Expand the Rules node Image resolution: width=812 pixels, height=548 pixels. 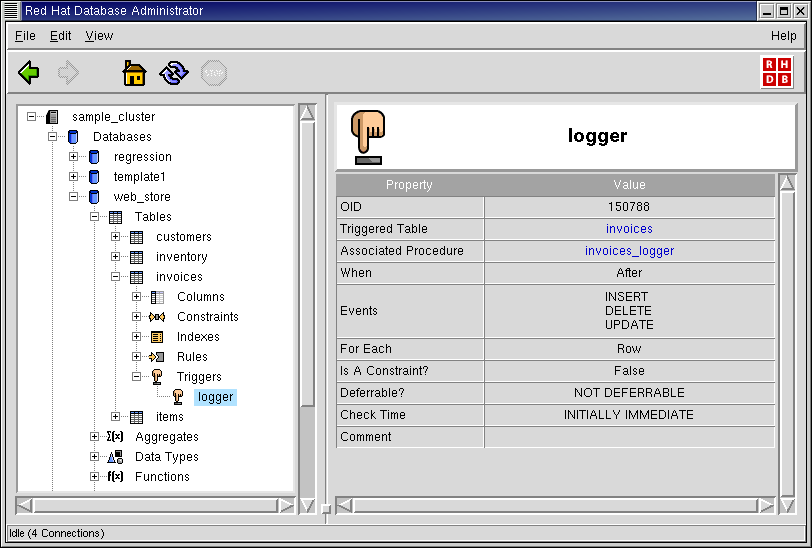[136, 356]
